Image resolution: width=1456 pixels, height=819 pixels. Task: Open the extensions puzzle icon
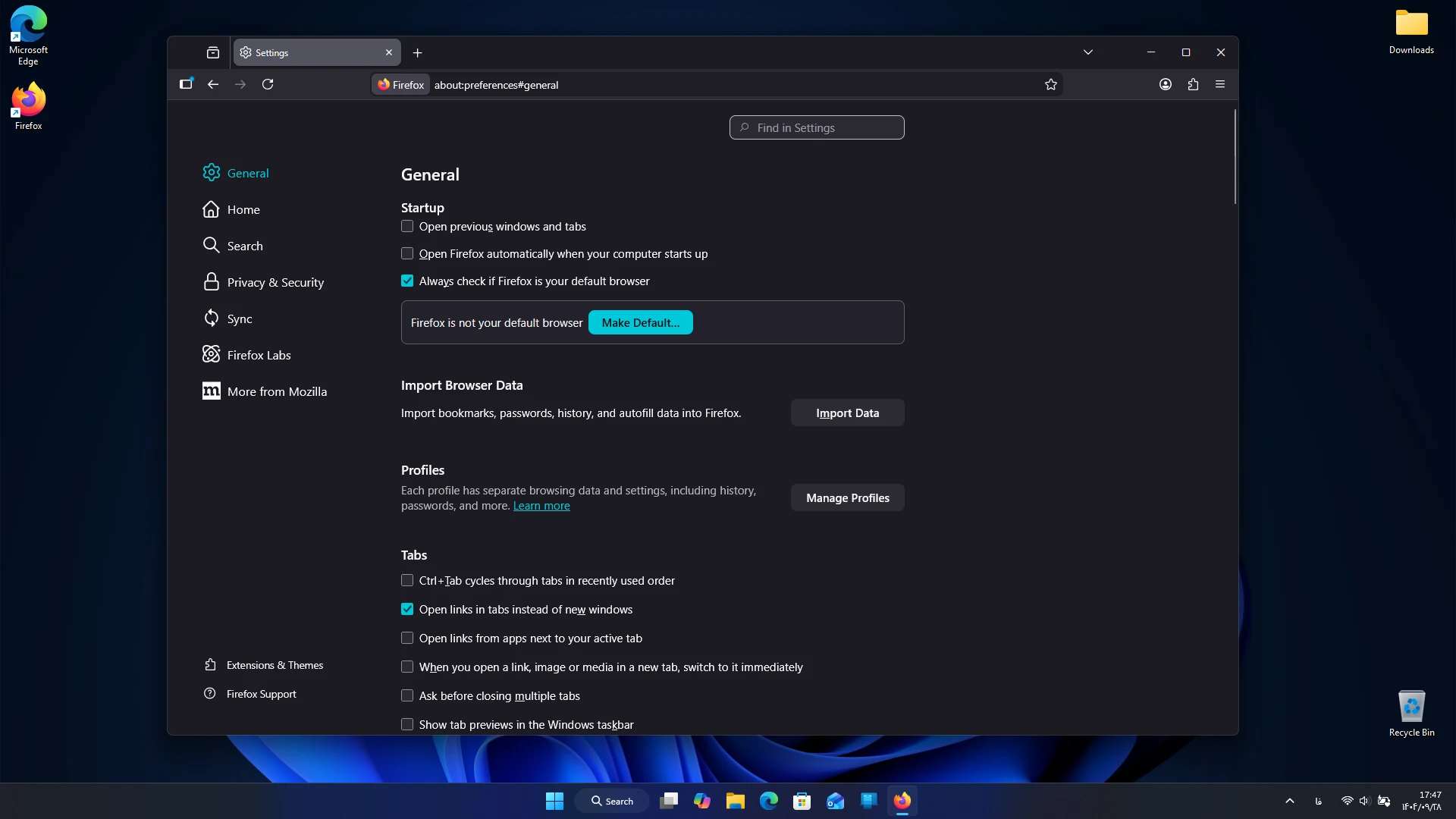click(1193, 84)
